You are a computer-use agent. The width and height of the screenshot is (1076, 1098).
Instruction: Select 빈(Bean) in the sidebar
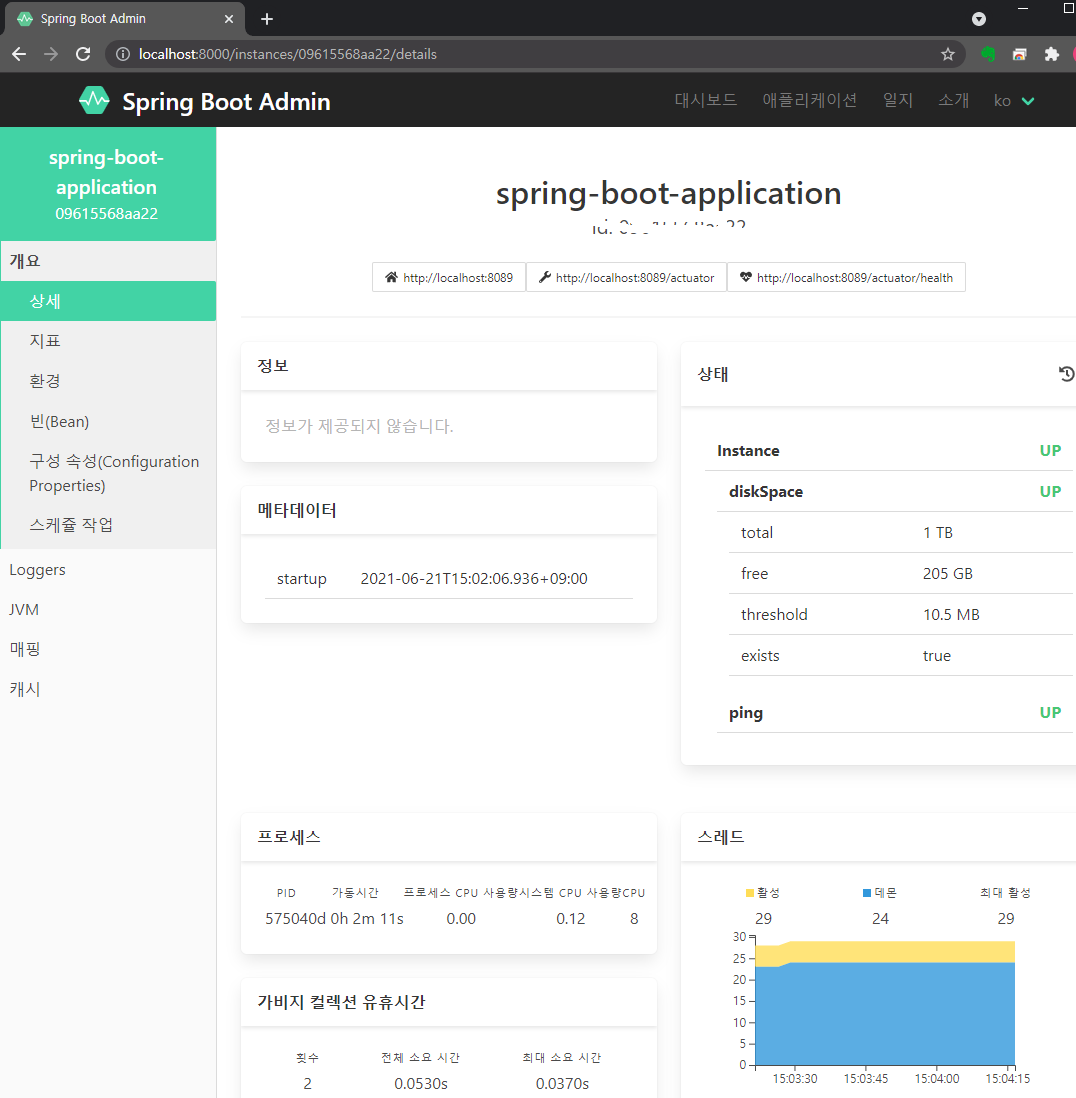tap(109, 422)
